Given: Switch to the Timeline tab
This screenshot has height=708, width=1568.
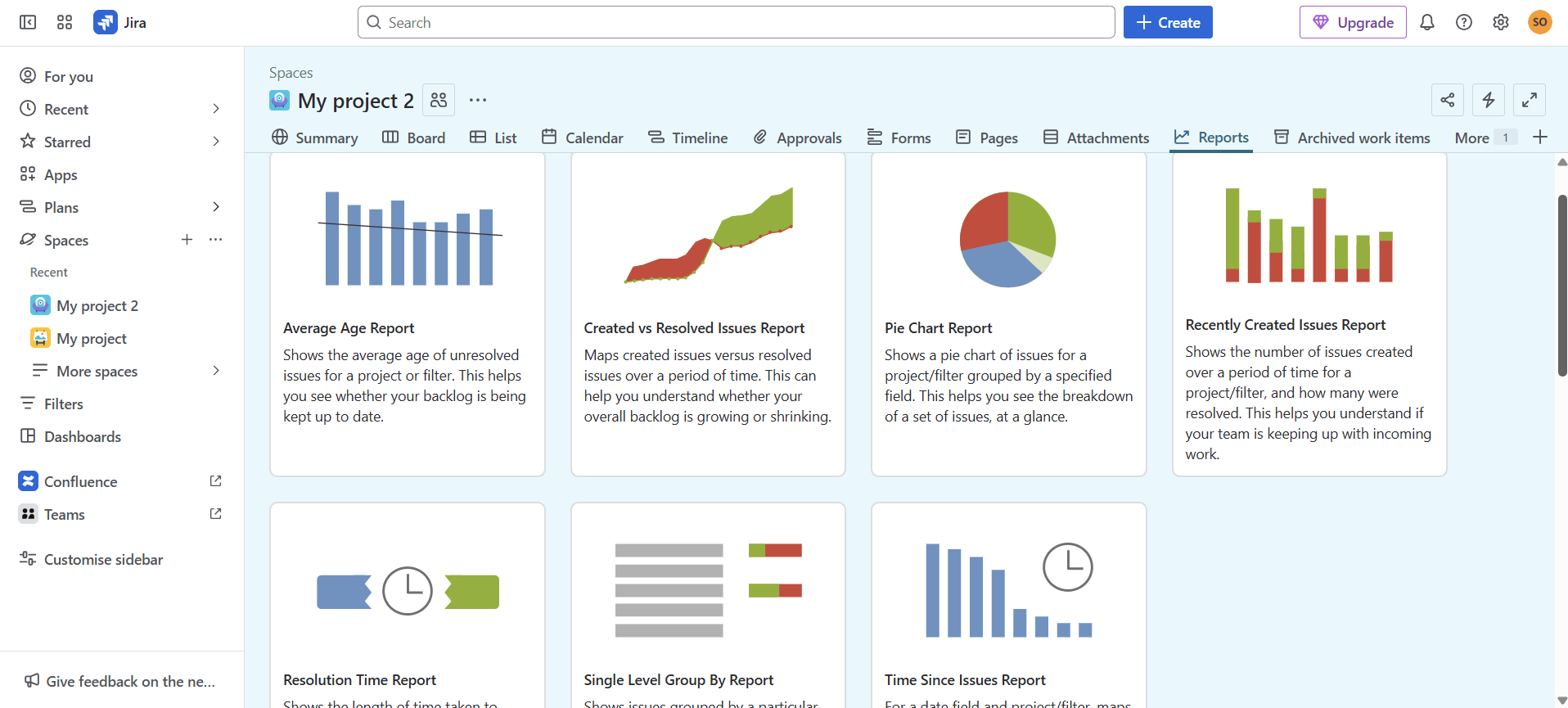Looking at the screenshot, I should click(688, 138).
